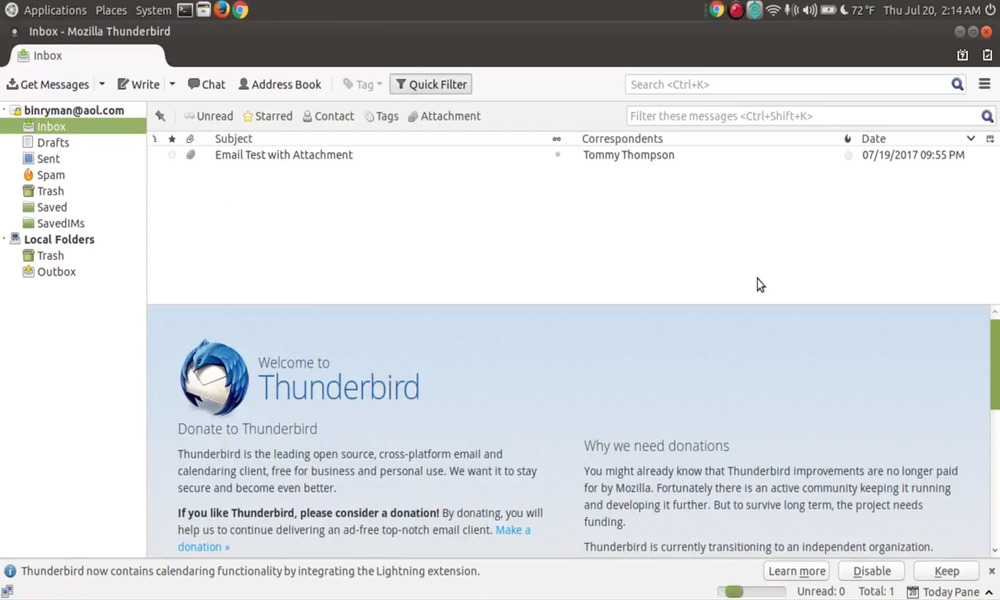Follow the Make a donation link

pyautogui.click(x=513, y=530)
